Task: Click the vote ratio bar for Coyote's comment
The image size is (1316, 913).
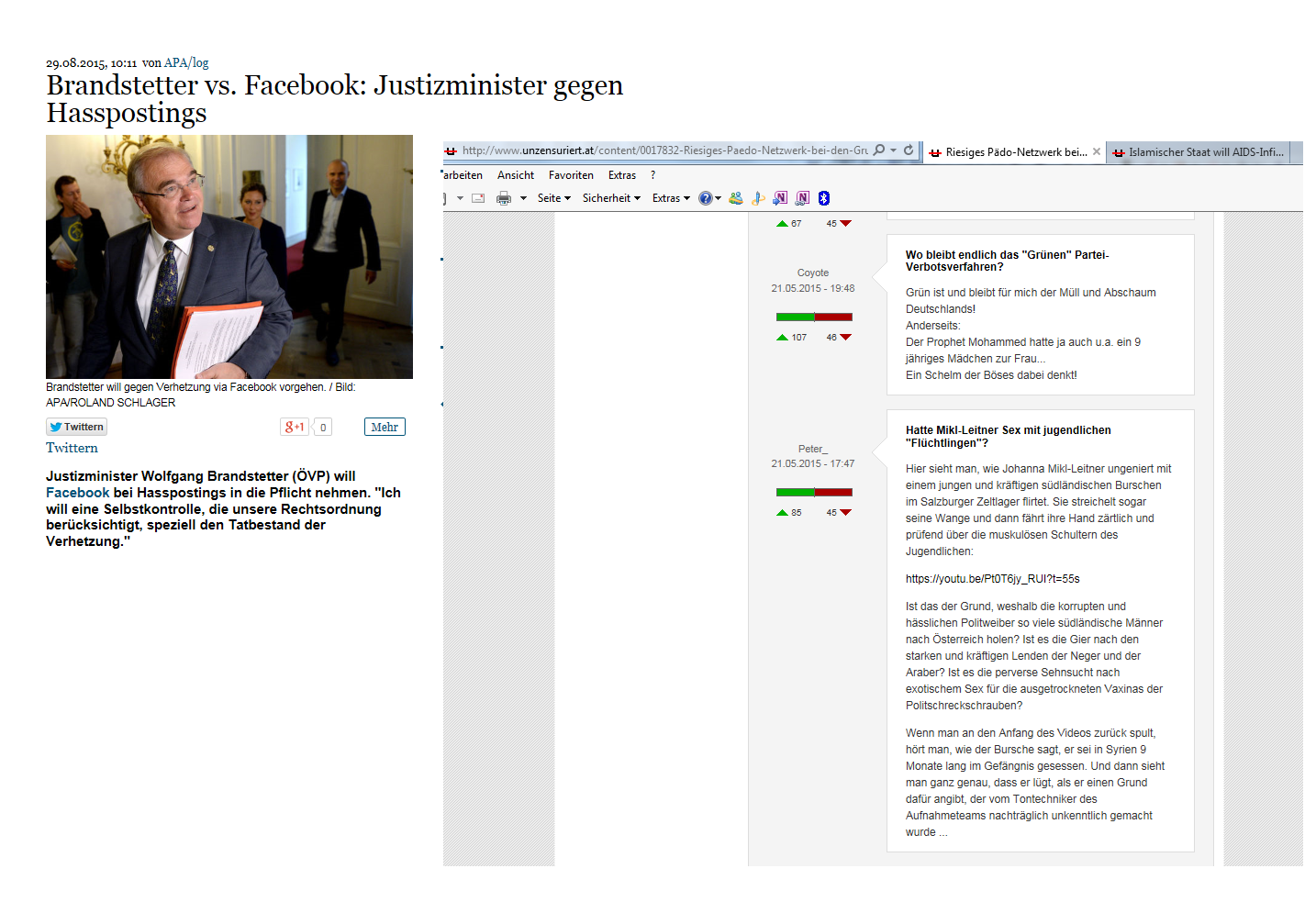Action: 814,317
